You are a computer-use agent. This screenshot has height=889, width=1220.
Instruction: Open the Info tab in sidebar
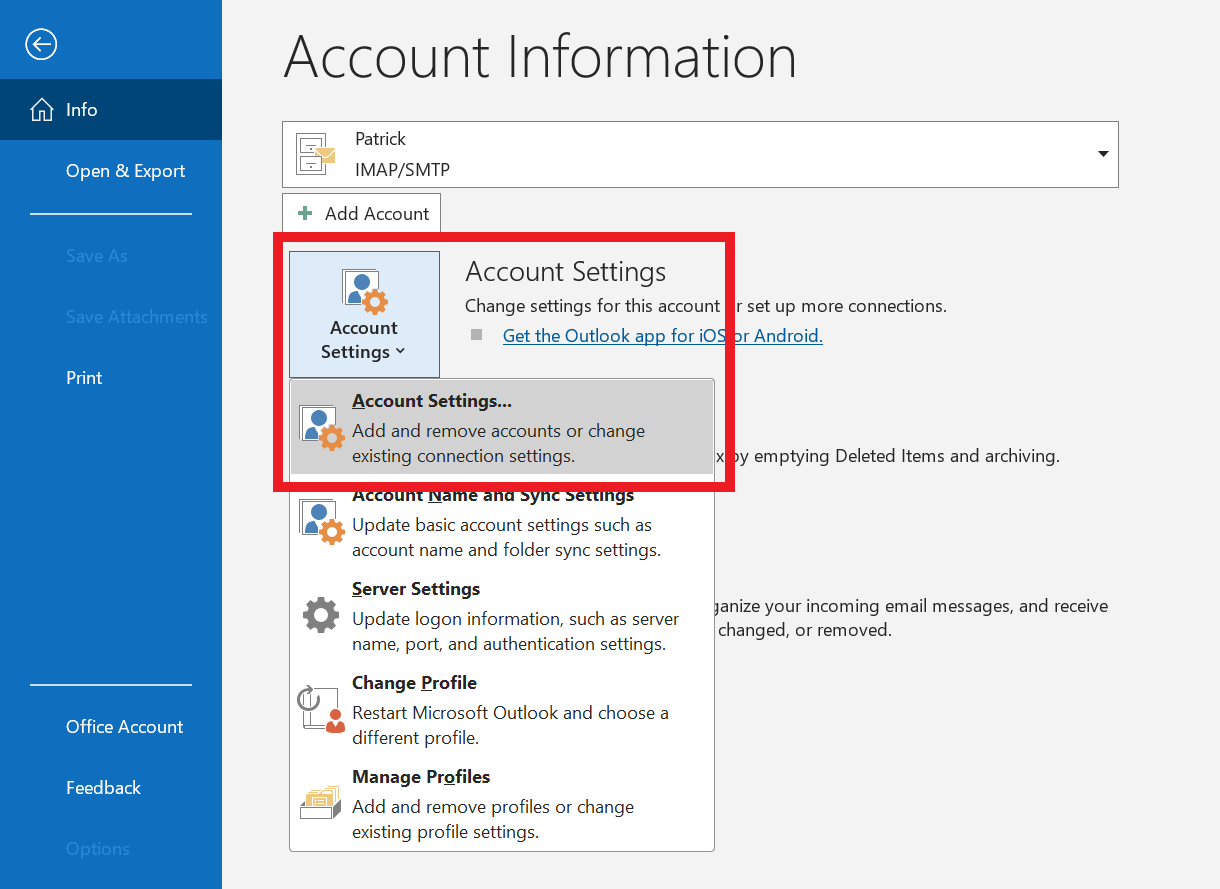[111, 110]
